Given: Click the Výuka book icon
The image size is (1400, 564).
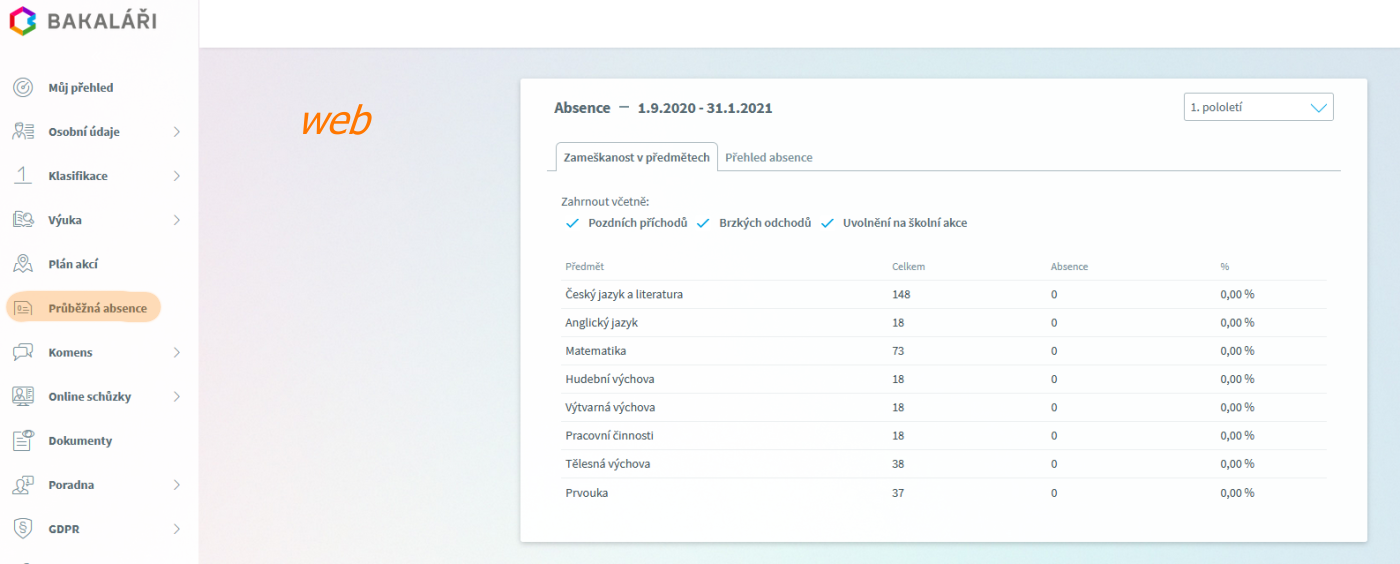Looking at the screenshot, I should tap(23, 220).
